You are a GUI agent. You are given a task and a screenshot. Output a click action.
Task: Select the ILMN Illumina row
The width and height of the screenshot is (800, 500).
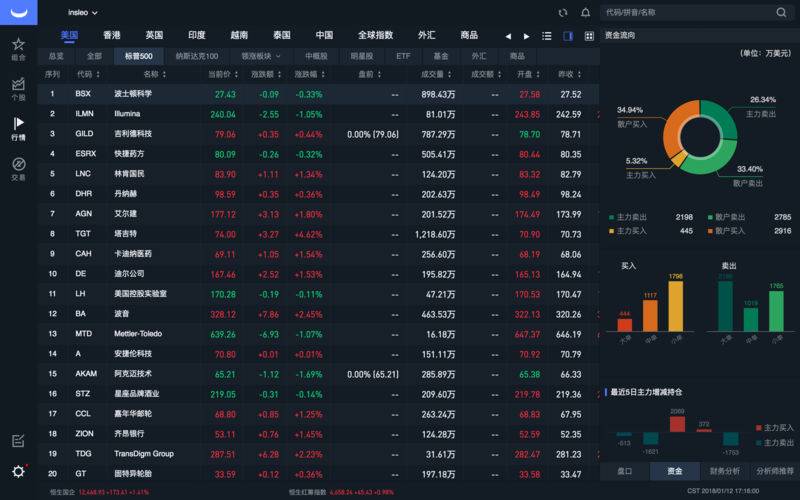(x=318, y=114)
